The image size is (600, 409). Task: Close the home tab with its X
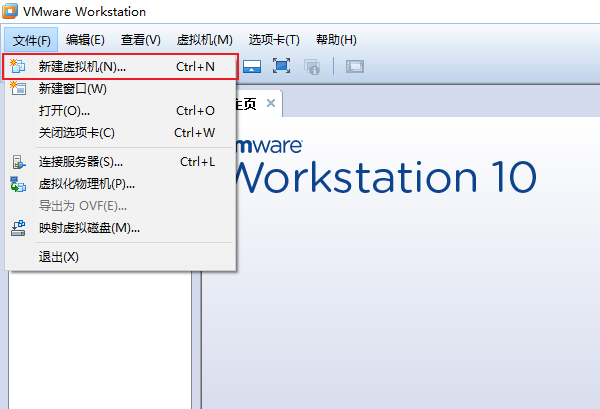click(271, 103)
